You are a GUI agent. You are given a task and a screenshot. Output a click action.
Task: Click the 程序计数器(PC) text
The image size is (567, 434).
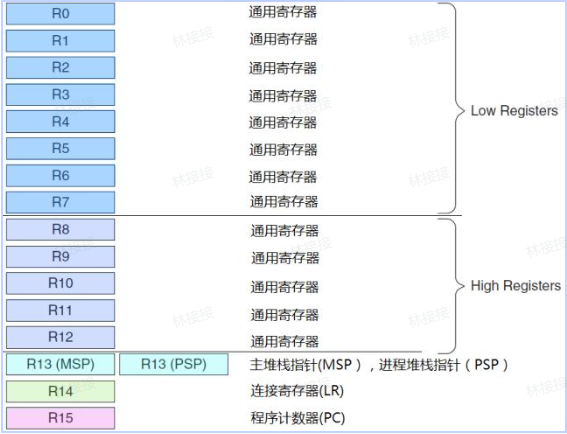[298, 418]
